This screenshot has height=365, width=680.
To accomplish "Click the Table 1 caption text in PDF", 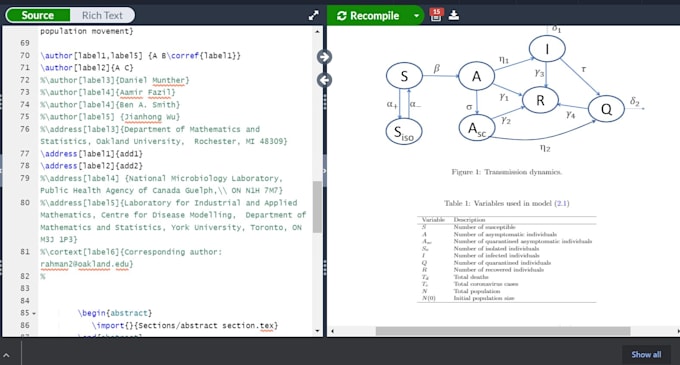I will 507,203.
